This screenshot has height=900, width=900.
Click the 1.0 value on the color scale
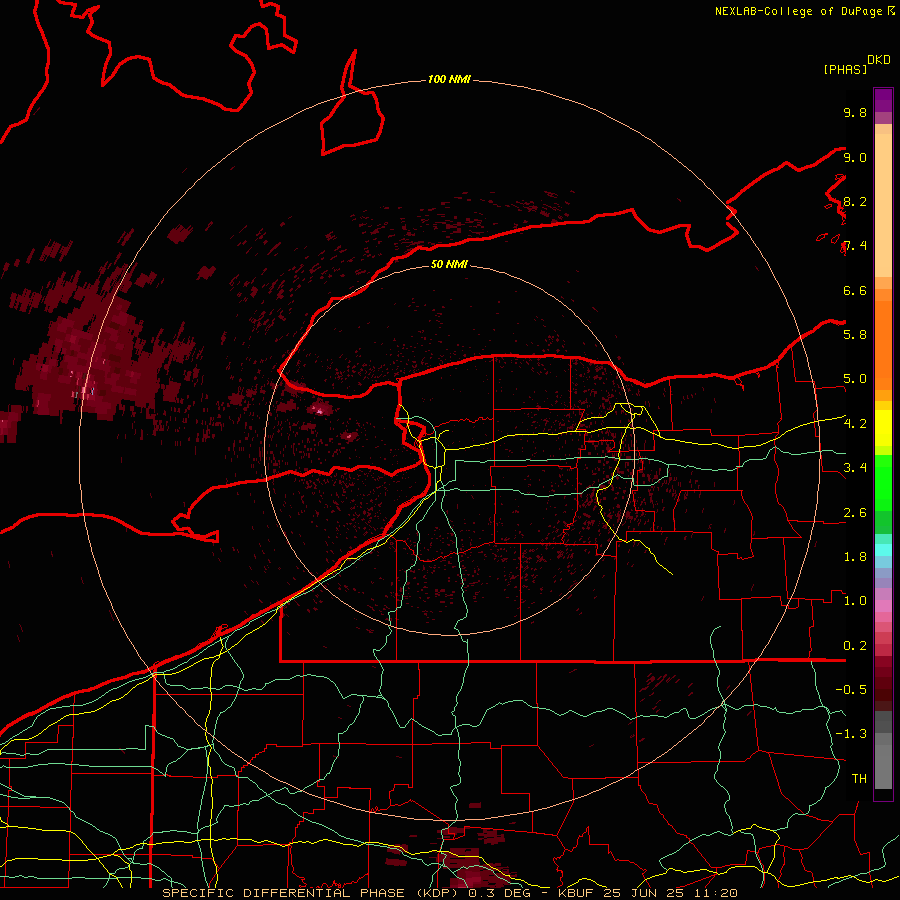point(855,601)
